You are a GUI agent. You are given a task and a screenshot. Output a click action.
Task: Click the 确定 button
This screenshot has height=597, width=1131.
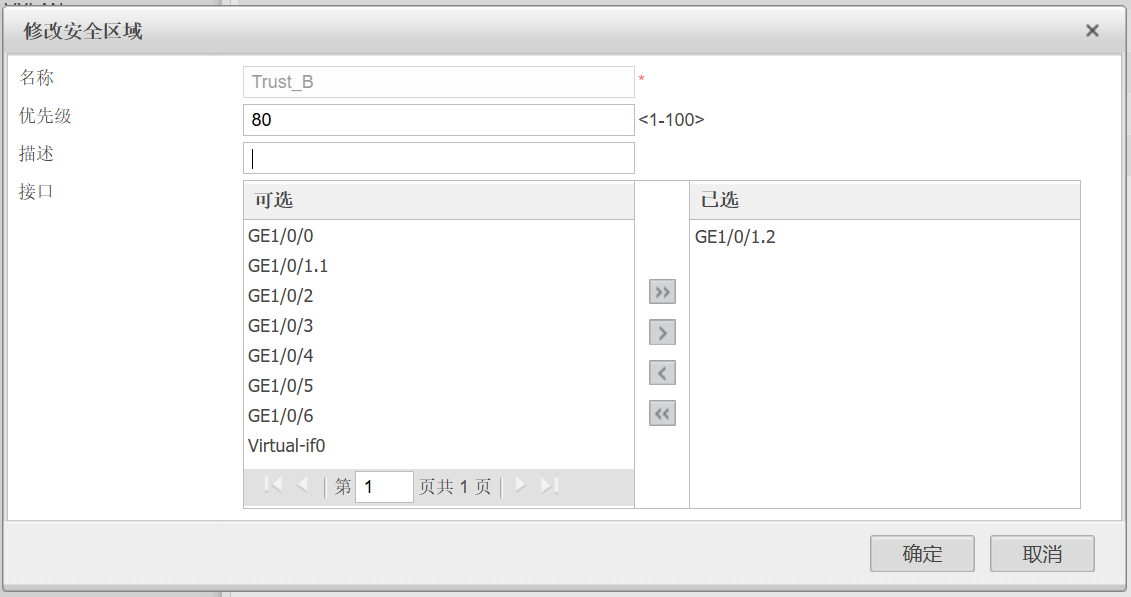tap(922, 554)
